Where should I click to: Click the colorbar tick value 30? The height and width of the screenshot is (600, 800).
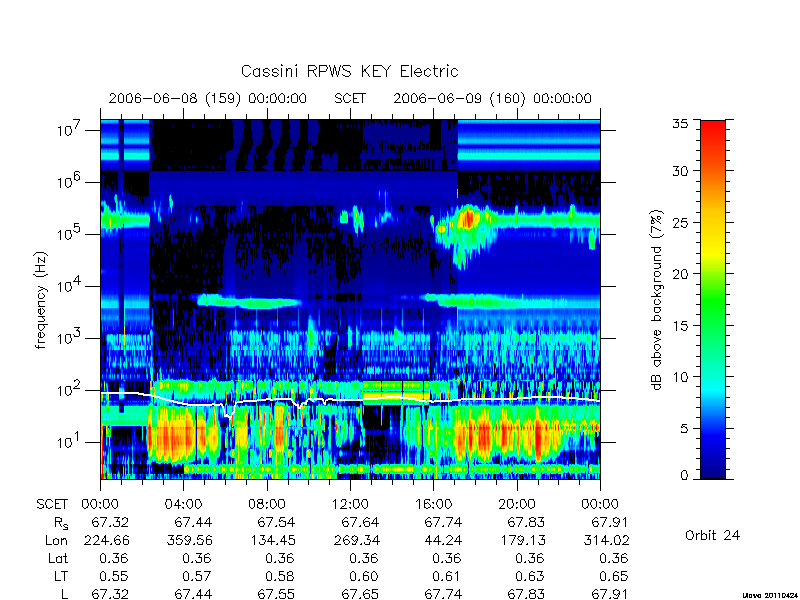click(680, 171)
